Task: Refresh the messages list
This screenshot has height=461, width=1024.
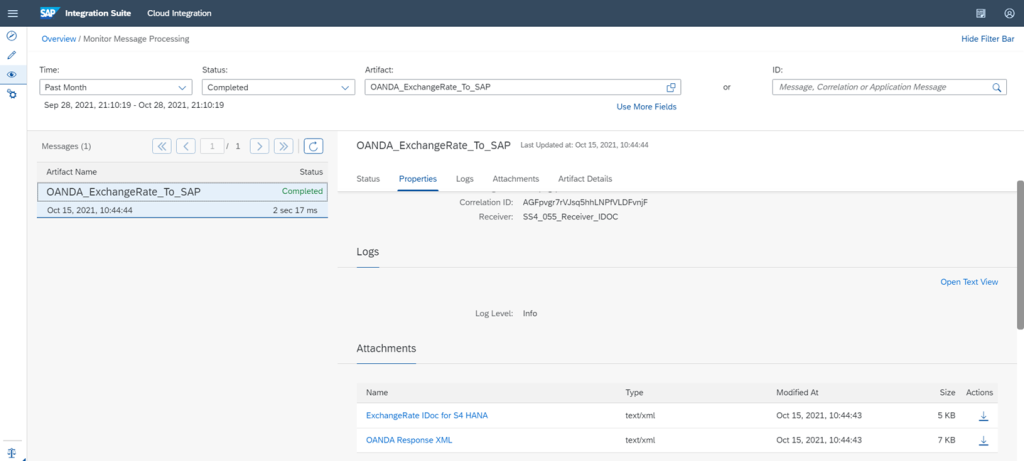Action: pyautogui.click(x=313, y=146)
